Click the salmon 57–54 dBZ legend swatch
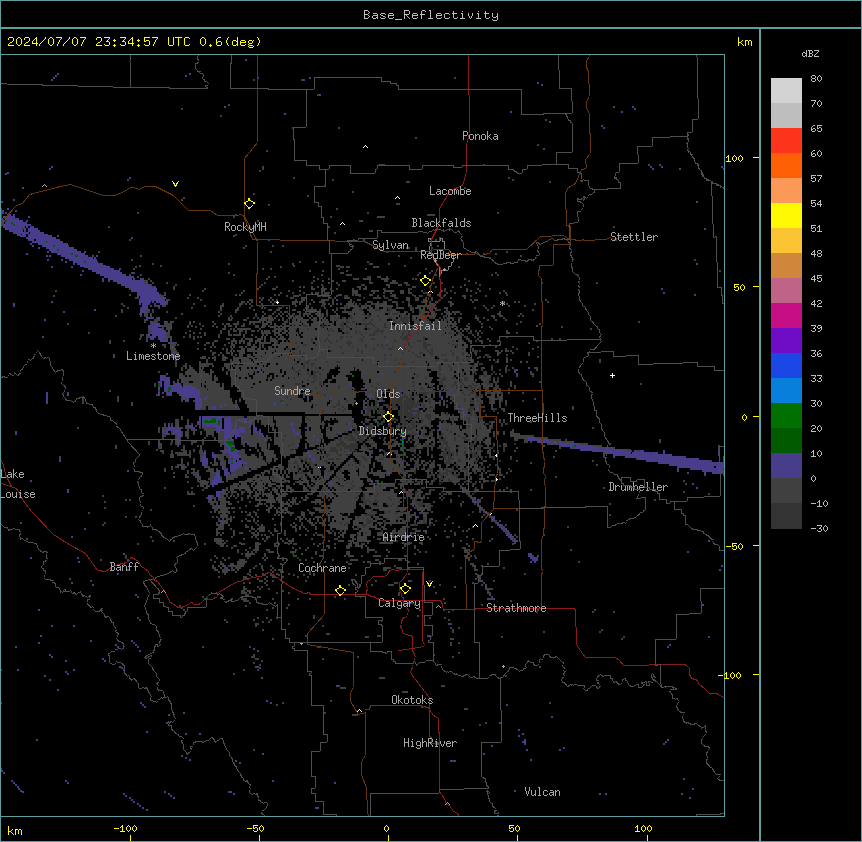 786,191
